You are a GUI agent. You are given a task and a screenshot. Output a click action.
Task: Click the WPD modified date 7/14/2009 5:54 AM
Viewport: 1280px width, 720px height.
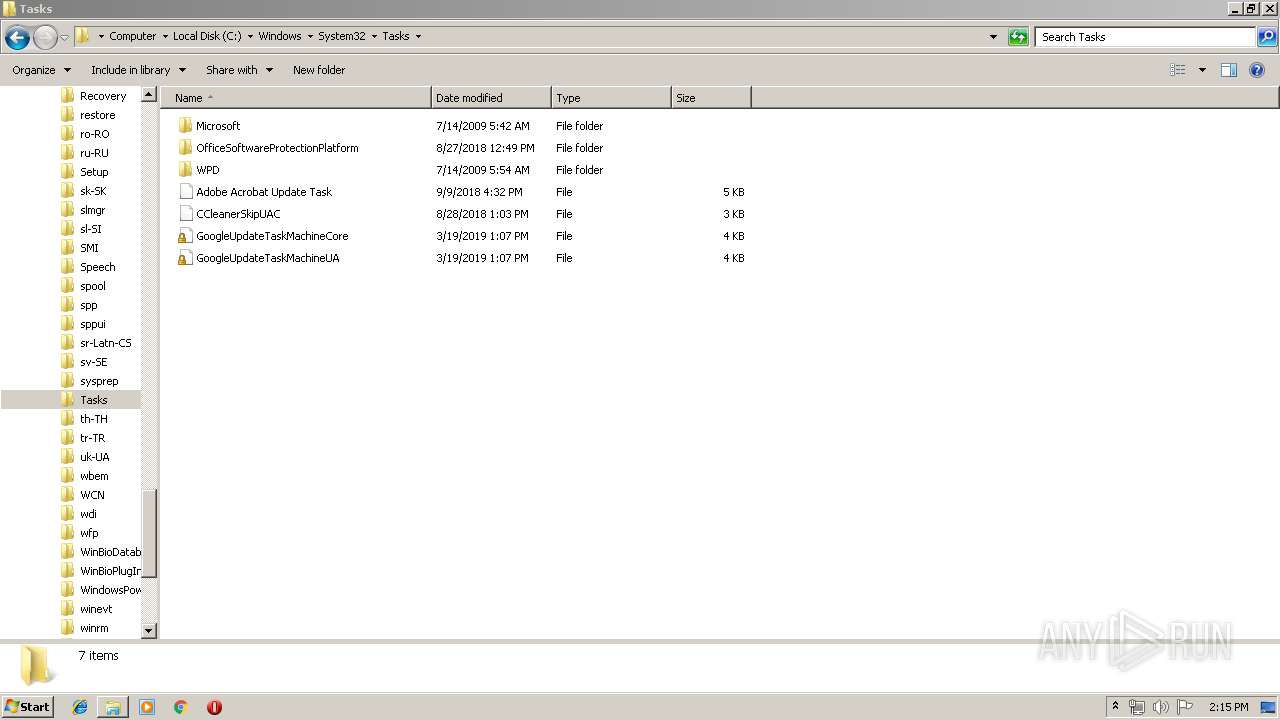click(x=483, y=170)
